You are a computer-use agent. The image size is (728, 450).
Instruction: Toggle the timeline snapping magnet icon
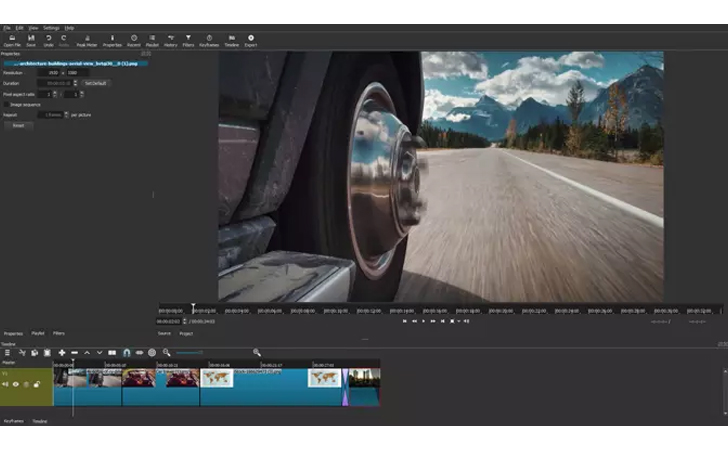[x=126, y=353]
